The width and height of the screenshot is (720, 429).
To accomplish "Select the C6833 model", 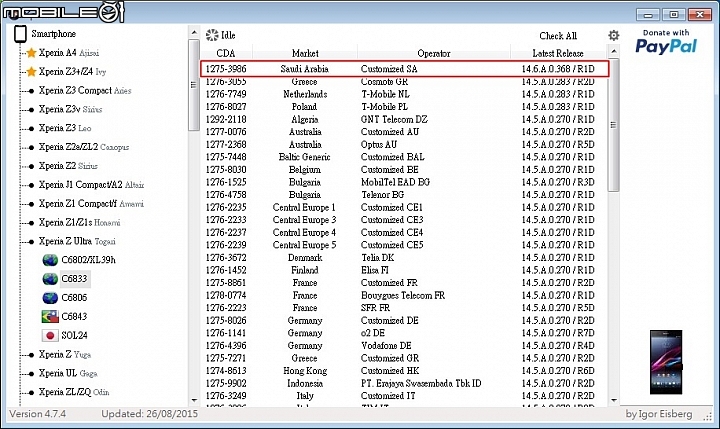I will [74, 279].
